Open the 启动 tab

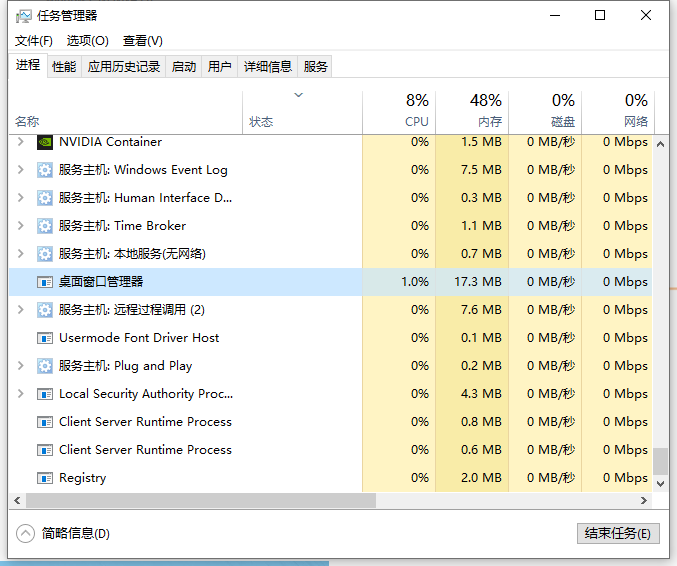[184, 66]
